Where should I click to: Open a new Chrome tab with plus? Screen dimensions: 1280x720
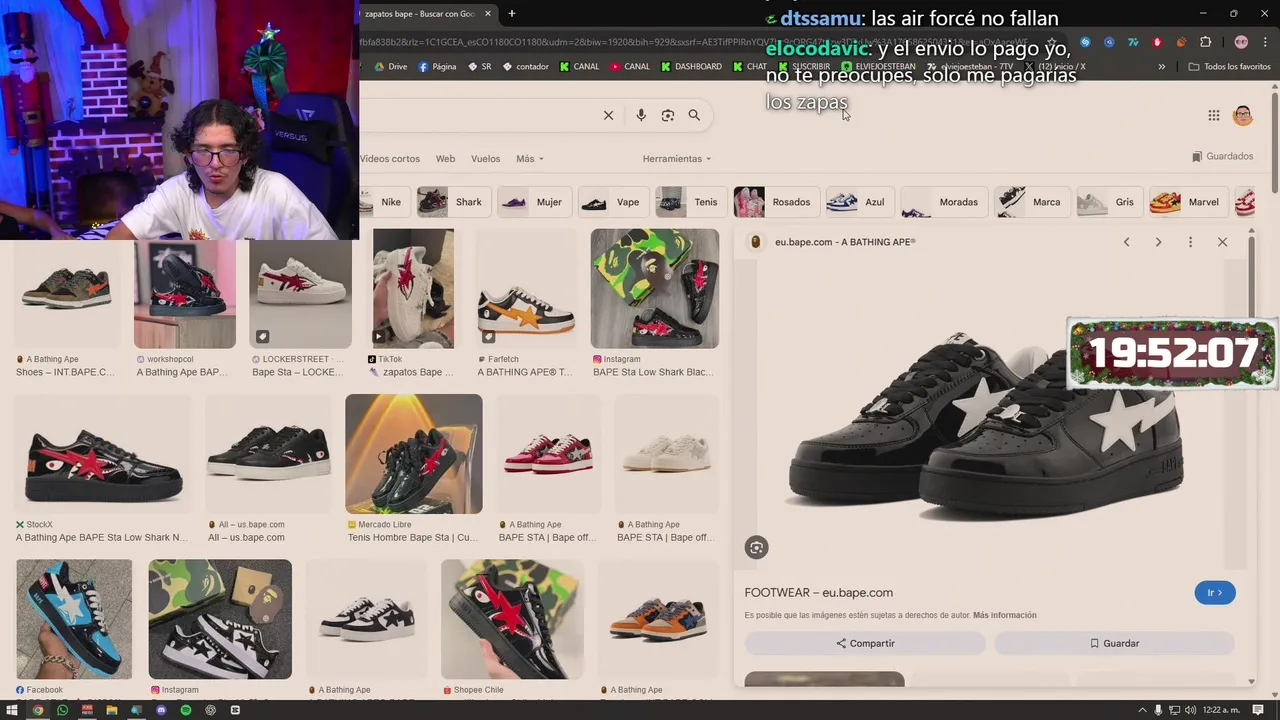point(511,14)
